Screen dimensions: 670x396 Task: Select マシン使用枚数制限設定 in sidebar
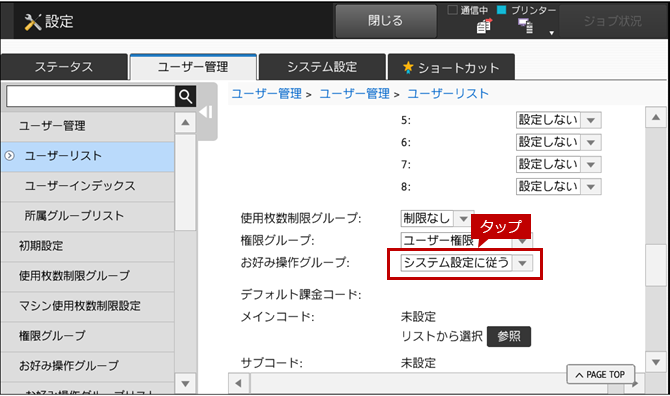click(88, 306)
